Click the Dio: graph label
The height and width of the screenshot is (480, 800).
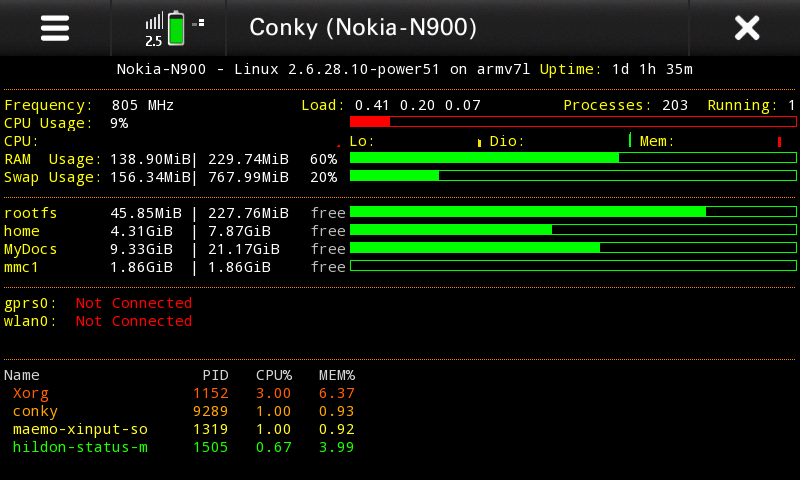507,141
